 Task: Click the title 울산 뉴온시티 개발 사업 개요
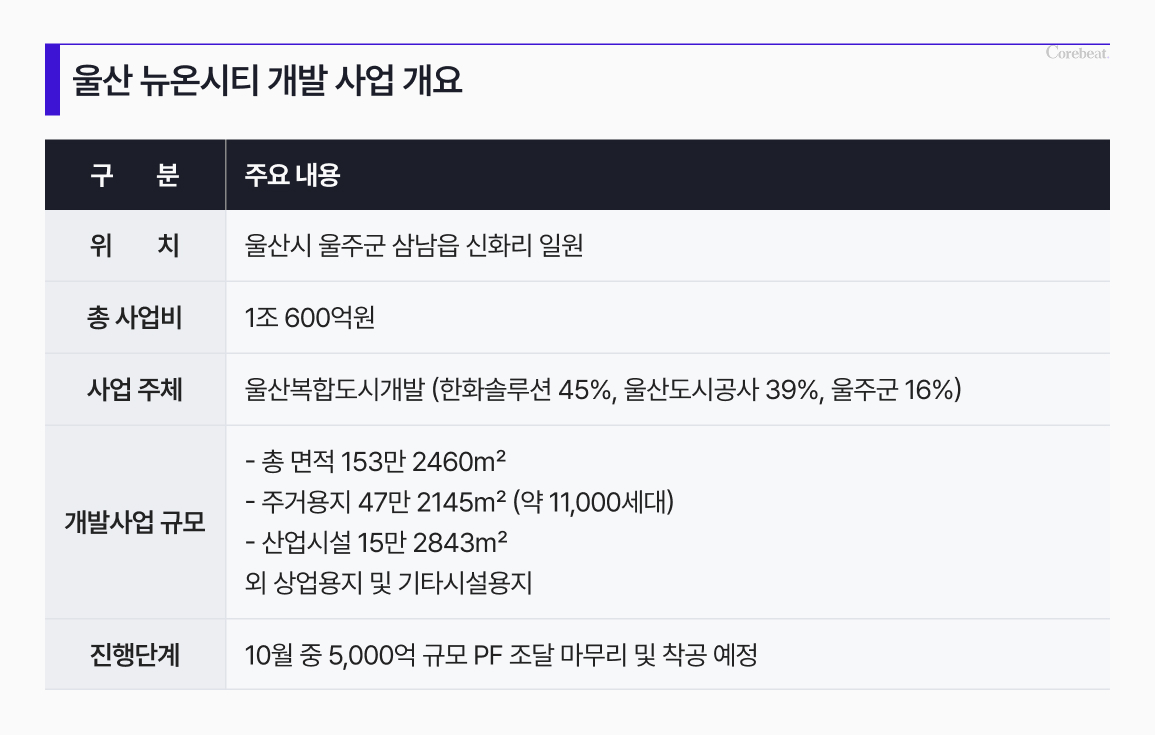(267, 80)
